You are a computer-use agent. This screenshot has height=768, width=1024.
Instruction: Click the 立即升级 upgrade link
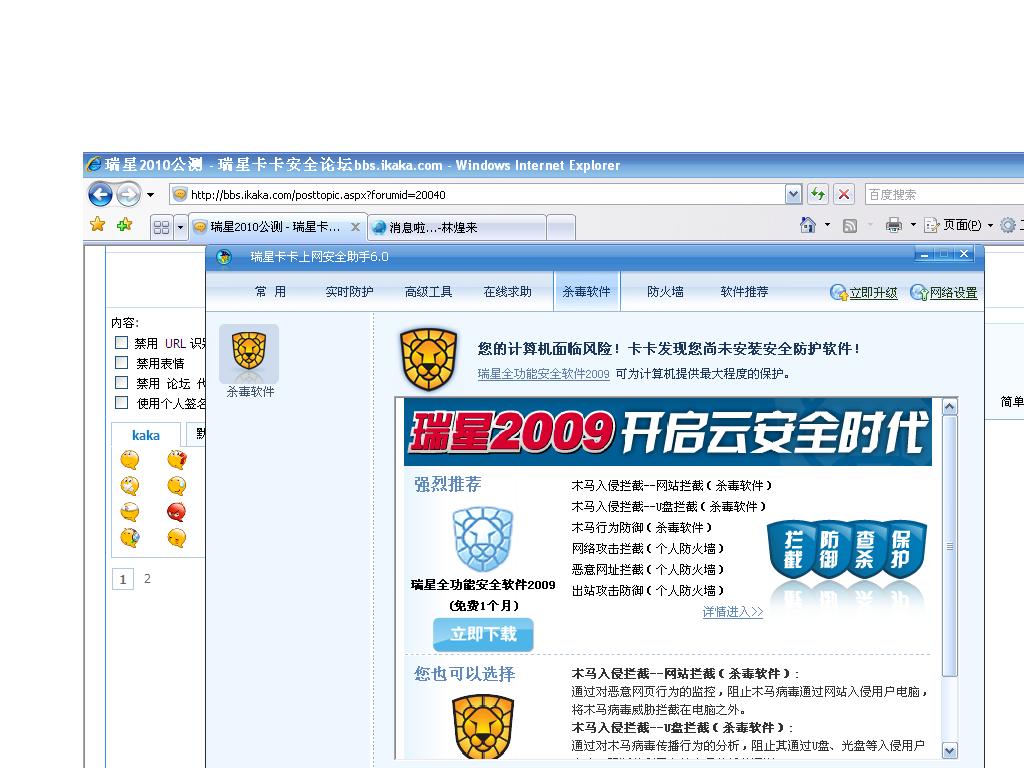click(x=864, y=293)
